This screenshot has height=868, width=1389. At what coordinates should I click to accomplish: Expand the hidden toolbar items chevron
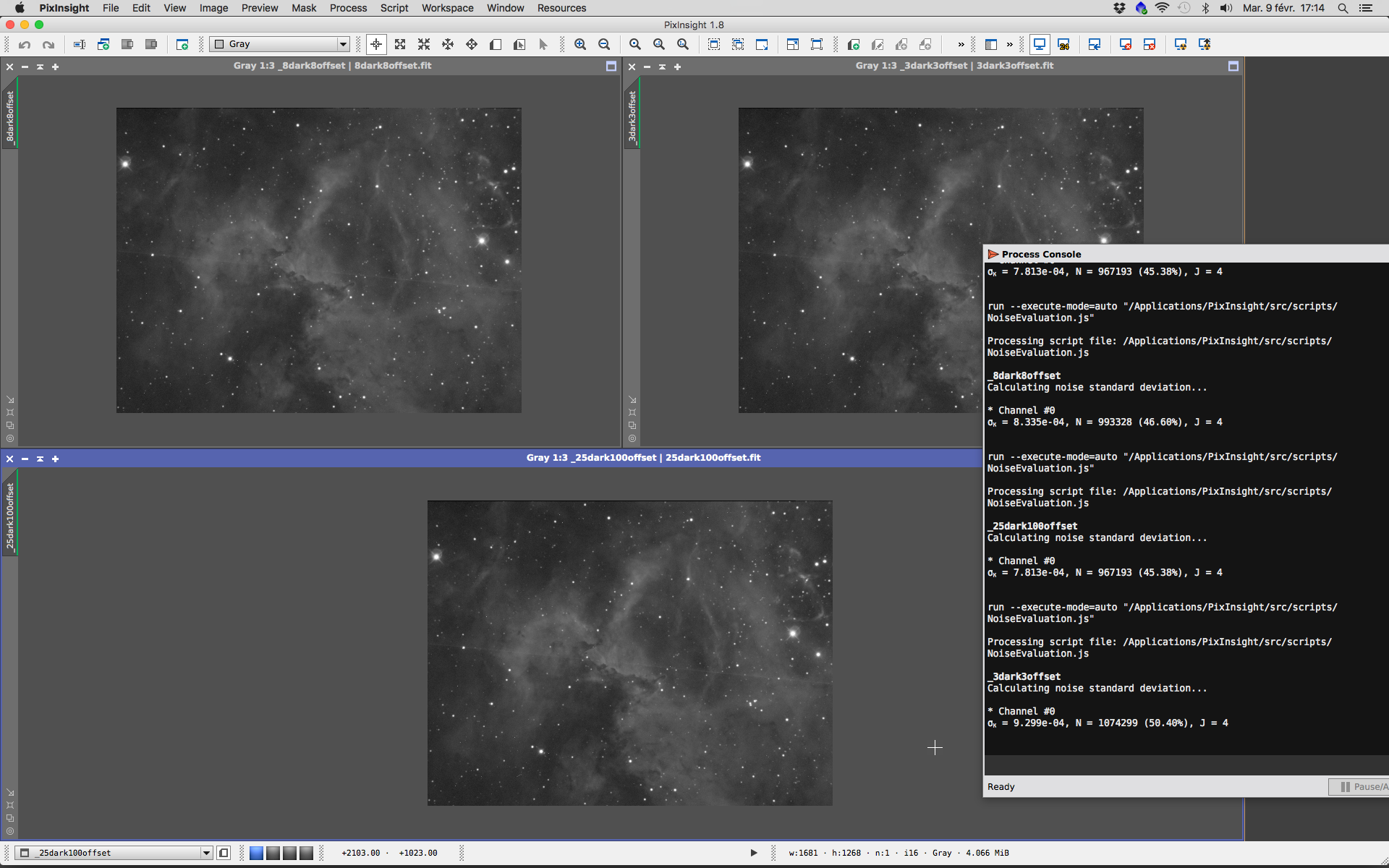pos(961,44)
